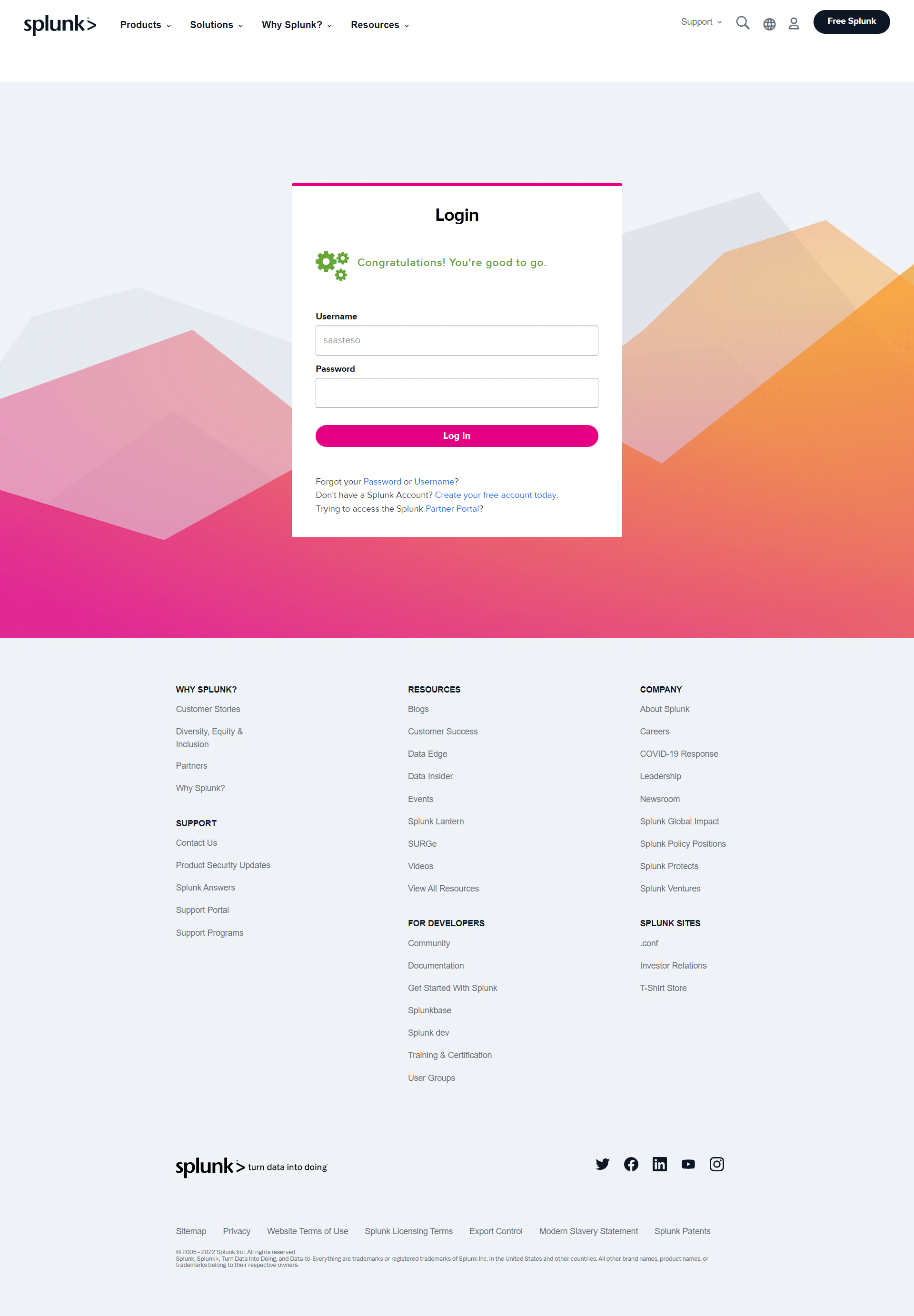Image resolution: width=914 pixels, height=1316 pixels.
Task: Open the Sitemap link
Action: coord(191,1231)
